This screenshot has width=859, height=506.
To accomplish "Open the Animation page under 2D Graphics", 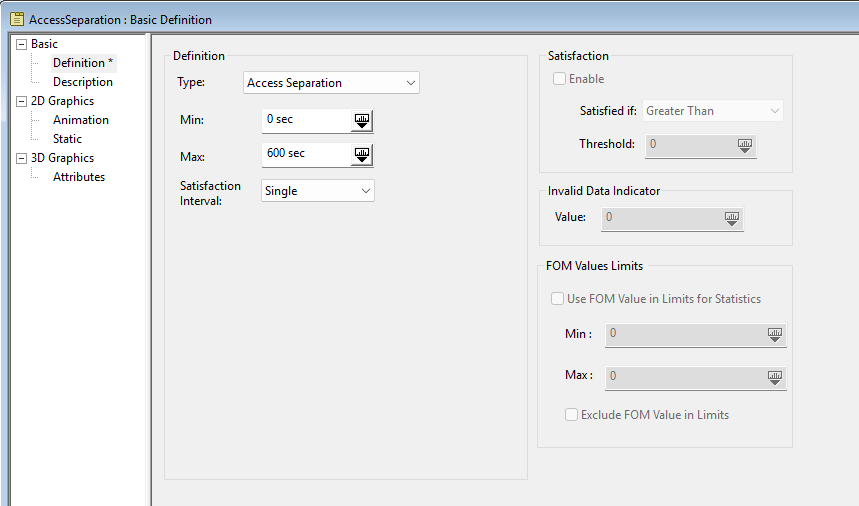I will tap(81, 120).
